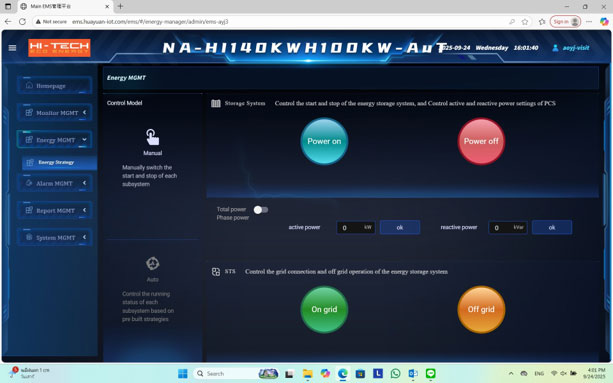Click the browser Sign in button
Image resolution: width=613 pixels, height=383 pixels.
pyautogui.click(x=565, y=21)
